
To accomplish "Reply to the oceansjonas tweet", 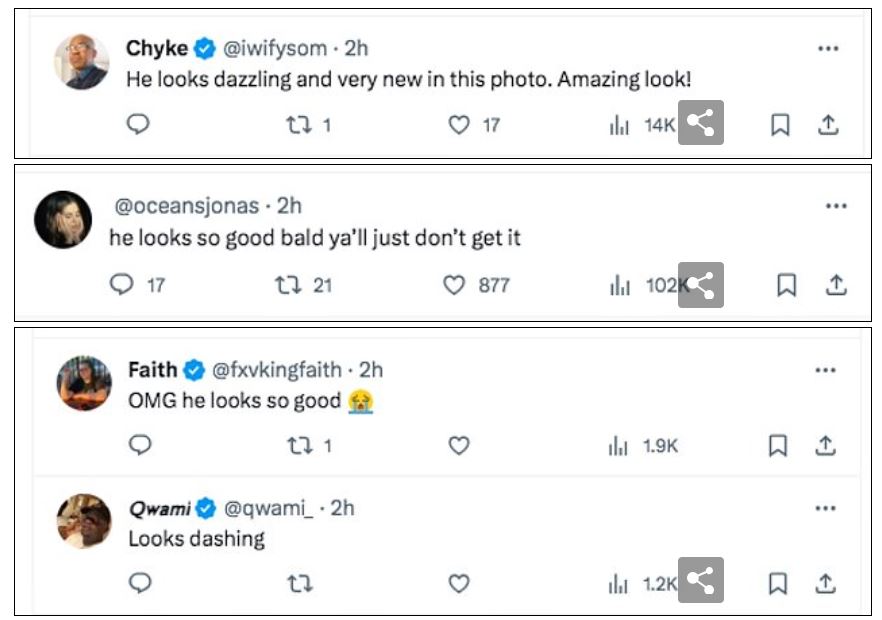I will [122, 285].
